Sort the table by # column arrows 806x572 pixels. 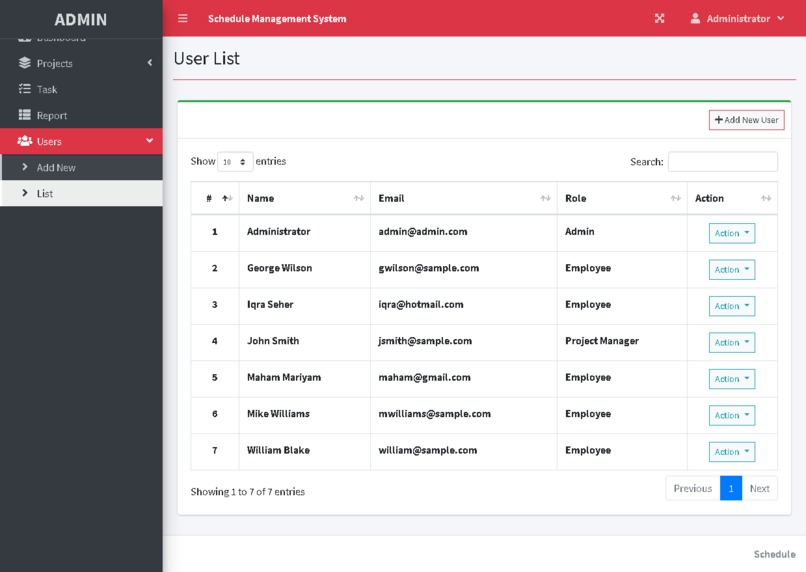(227, 198)
